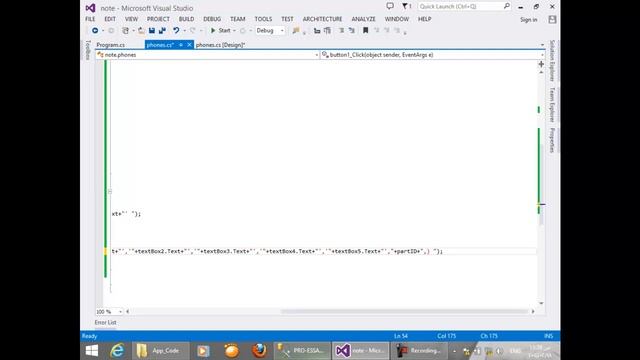Click the Open File toolbar icon
Image resolution: width=640 pixels, height=360 pixels.
click(x=141, y=31)
